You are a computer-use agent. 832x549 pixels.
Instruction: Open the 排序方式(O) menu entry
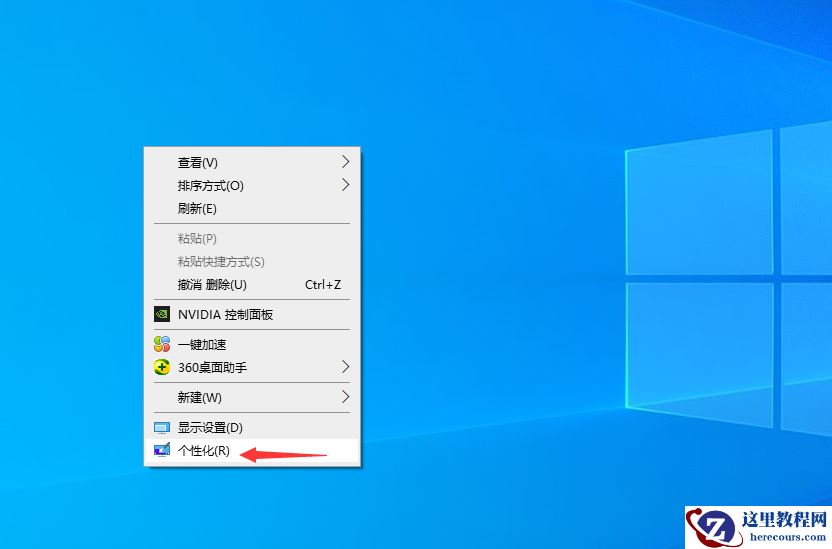click(x=252, y=185)
